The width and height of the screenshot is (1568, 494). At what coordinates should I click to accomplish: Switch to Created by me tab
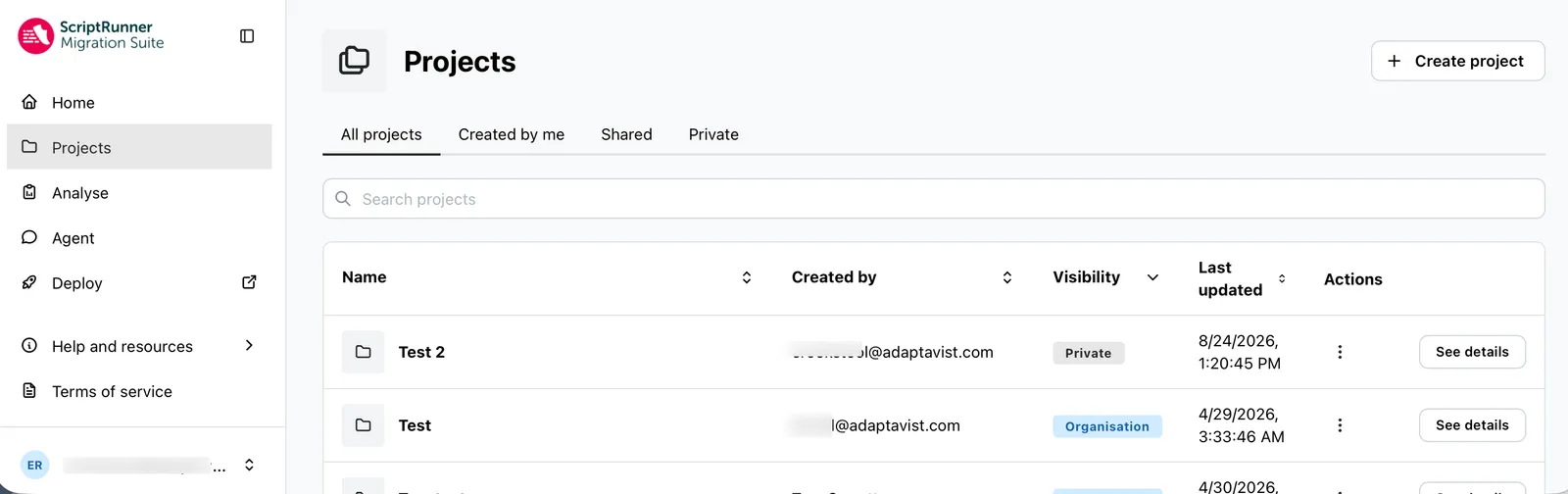coord(512,134)
